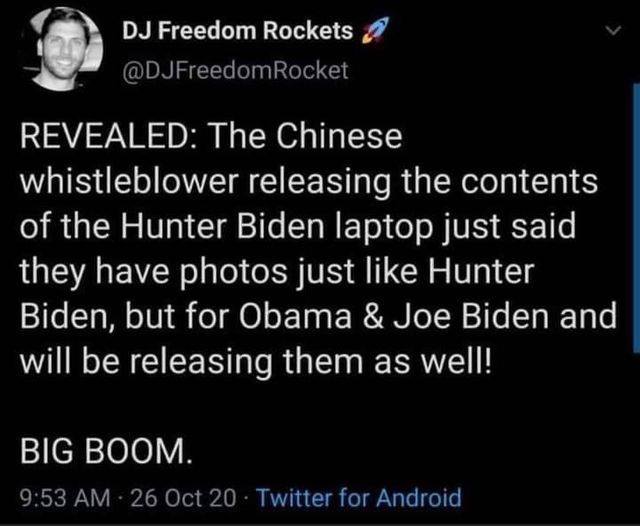
Task: Click the 26 Oct 20 date
Action: click(182, 498)
